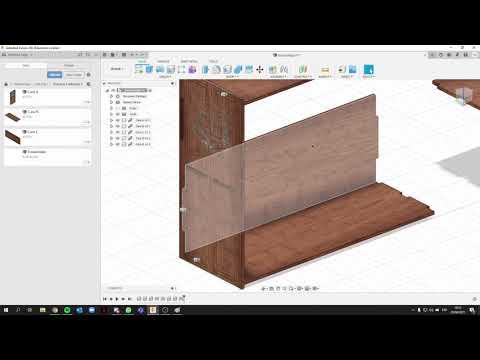Open Windows Start menu

point(6,310)
